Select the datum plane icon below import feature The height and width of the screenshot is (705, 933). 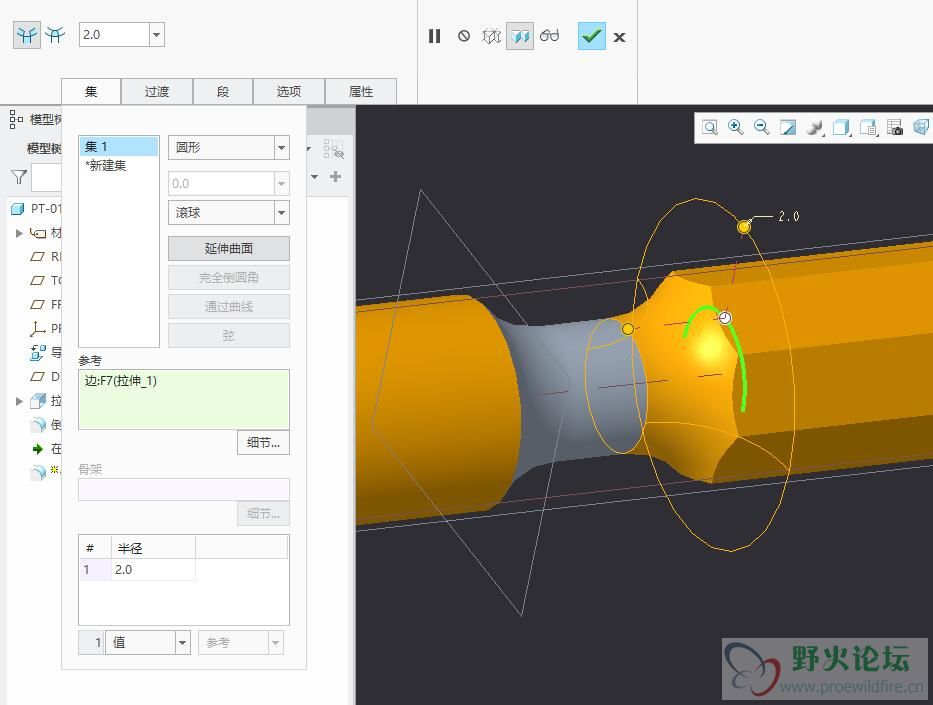coord(37,377)
